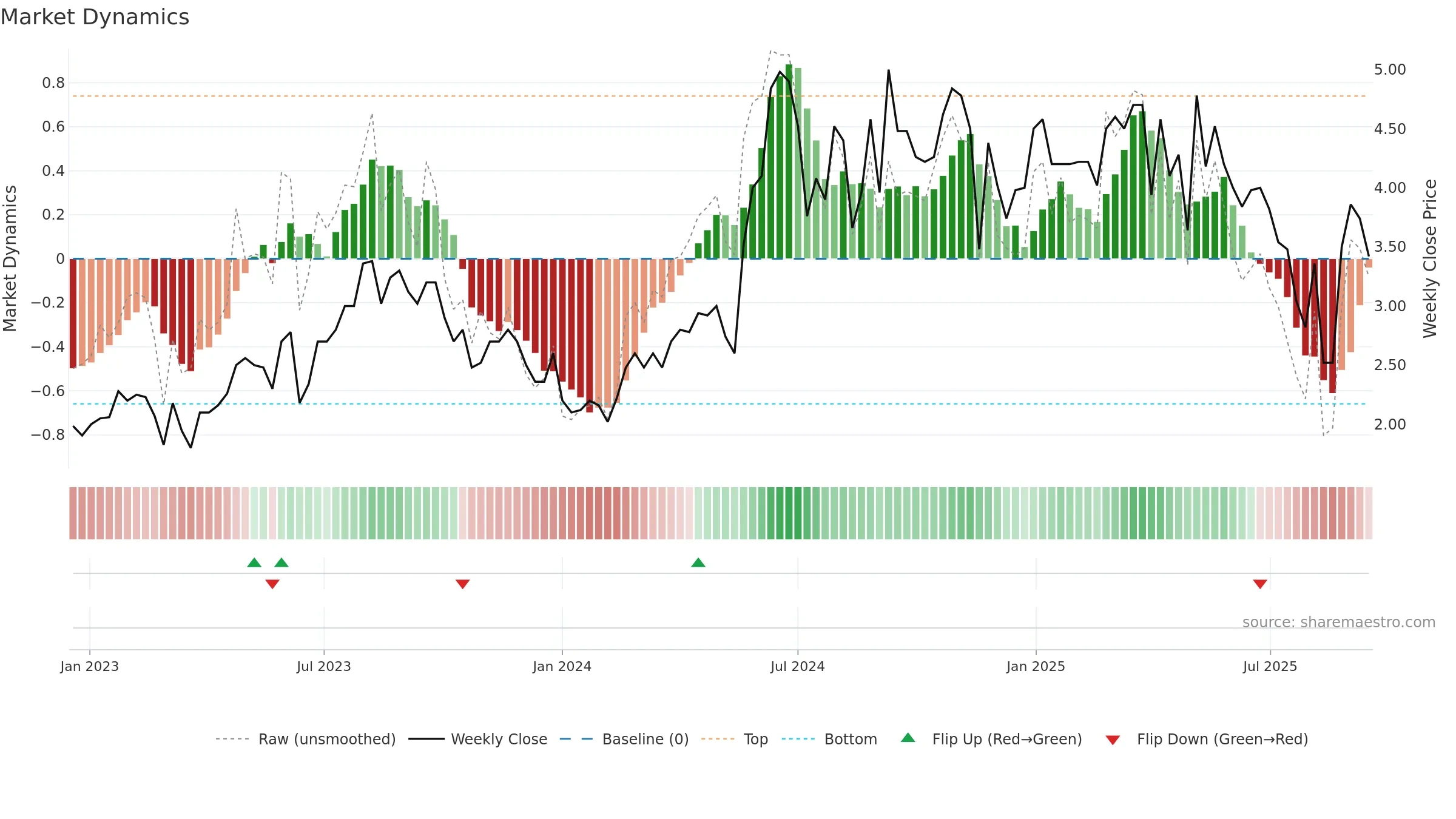Image resolution: width=1456 pixels, height=819 pixels.
Task: Click the orange dashed Top legend swatch
Action: 718,739
